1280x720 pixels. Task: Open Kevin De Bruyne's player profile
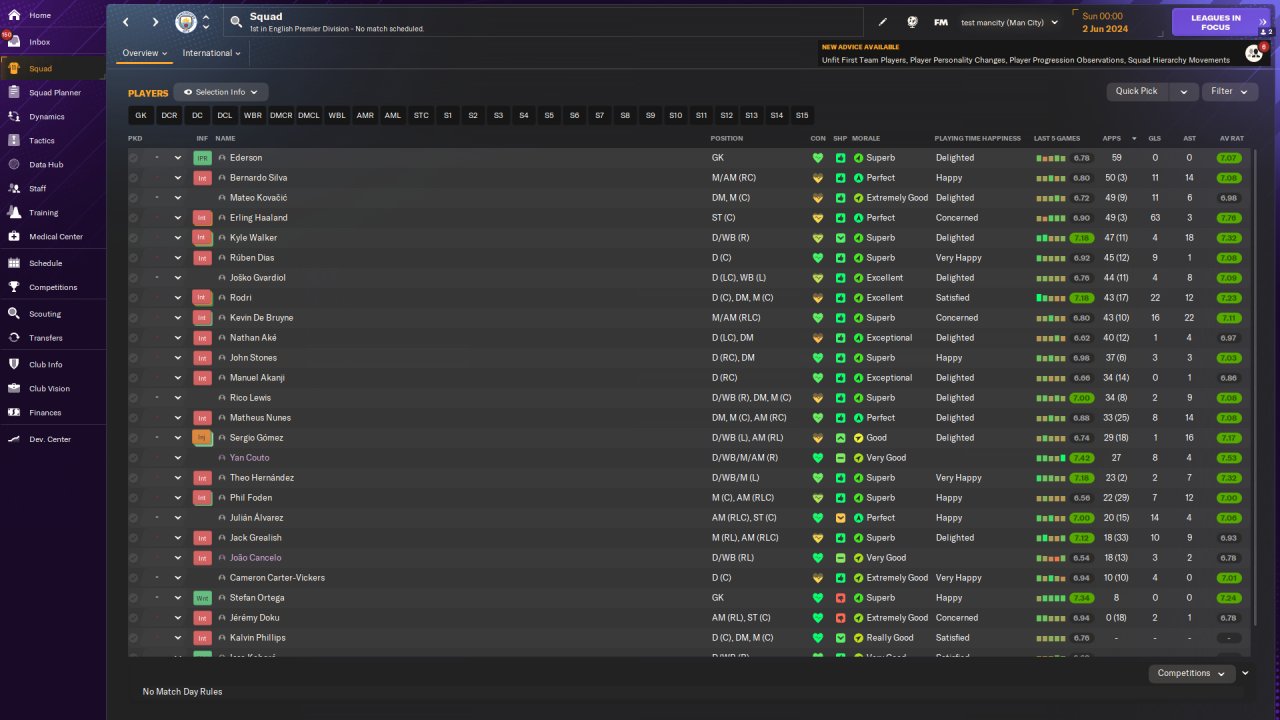coord(261,318)
